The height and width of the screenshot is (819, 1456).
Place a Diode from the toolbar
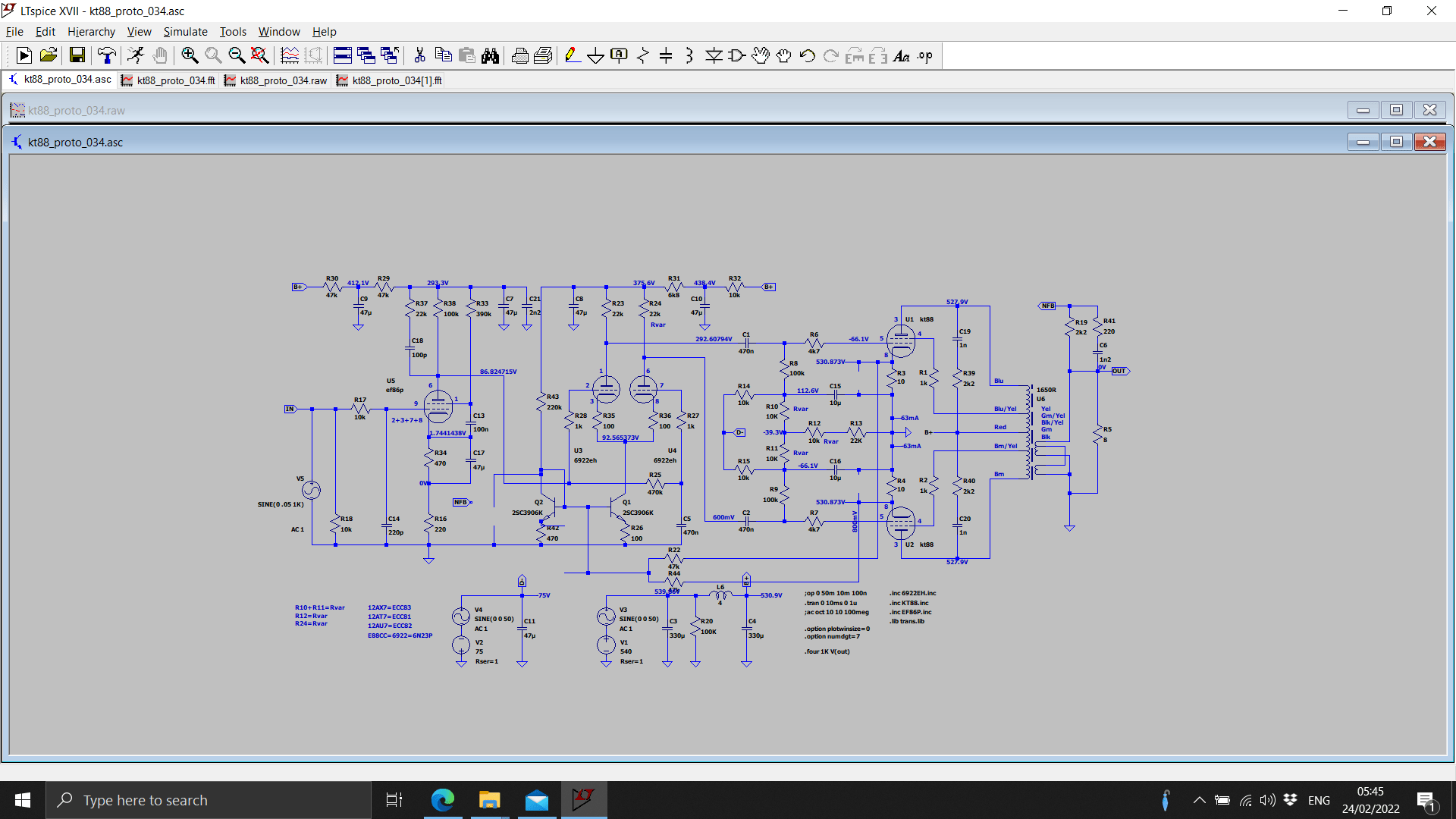pos(714,55)
